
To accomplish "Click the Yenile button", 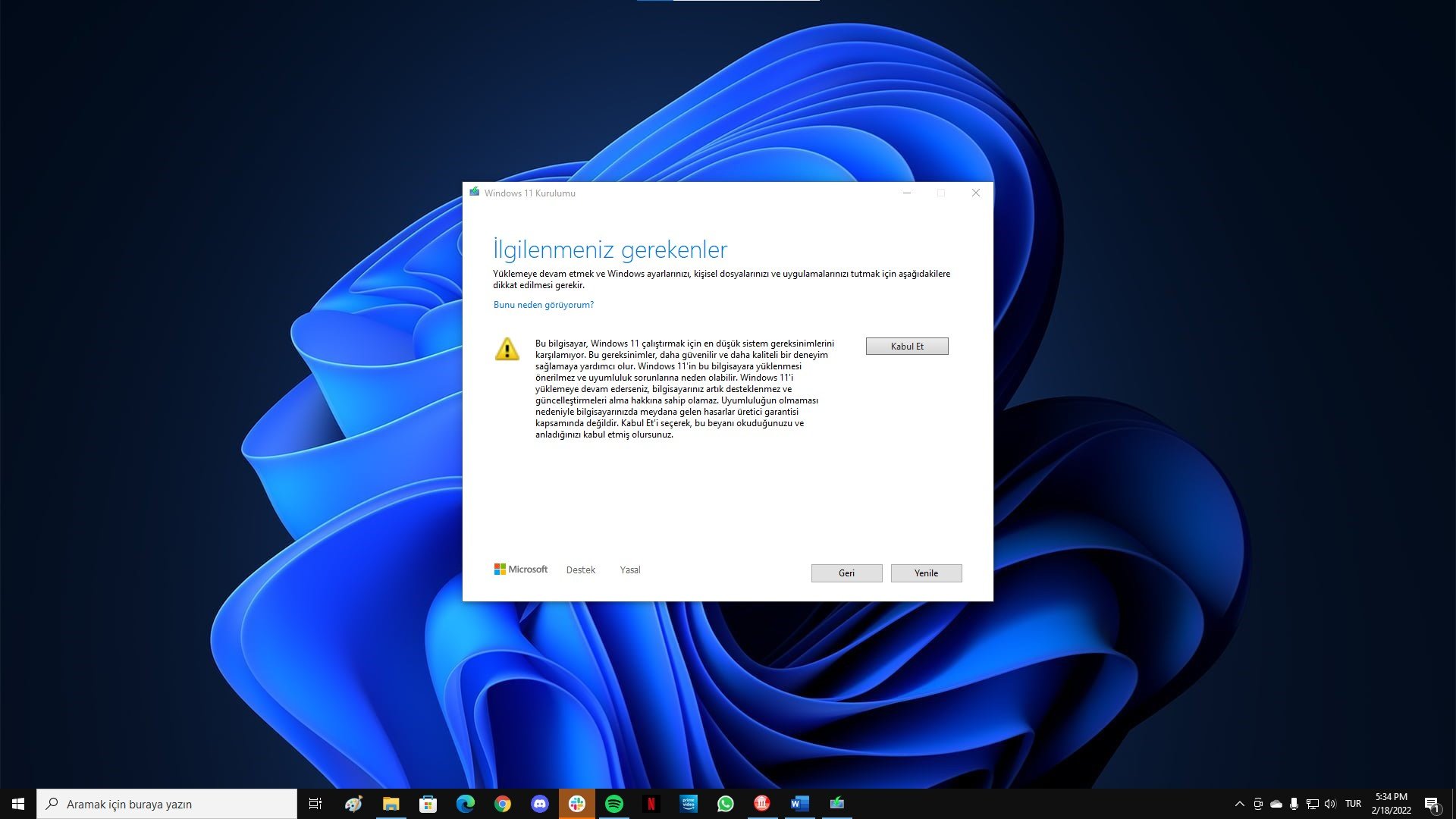I will (x=926, y=573).
